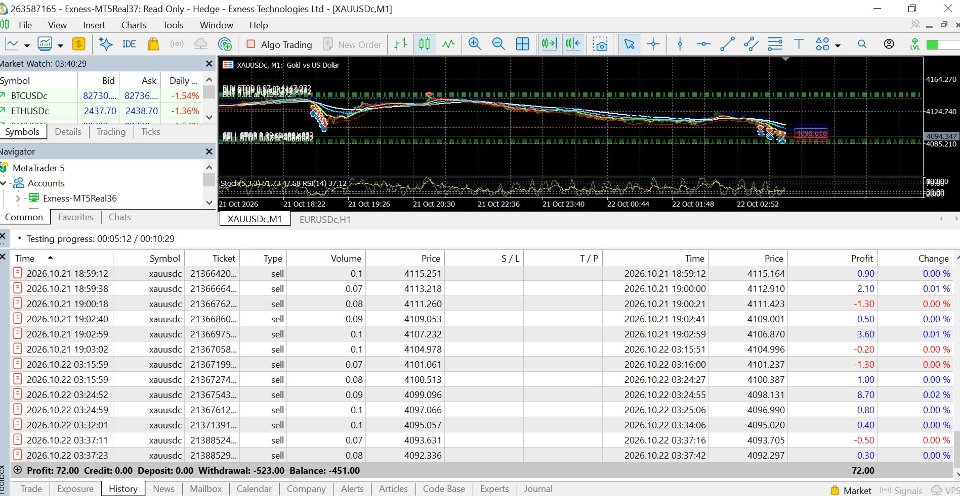Open the Market shopping bag icon
Viewport: 960px width, 496px height.
click(153, 44)
